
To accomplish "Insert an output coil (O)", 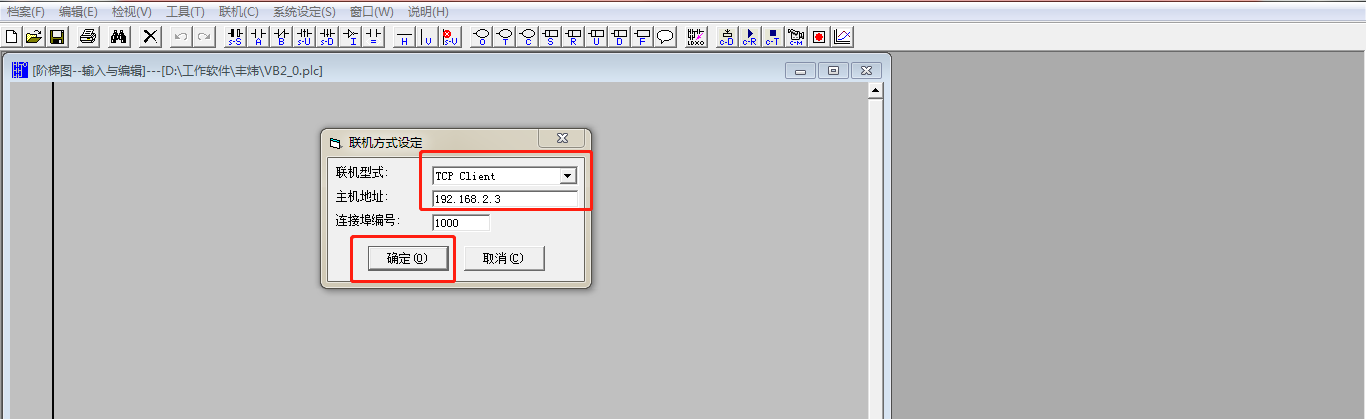I will point(482,37).
